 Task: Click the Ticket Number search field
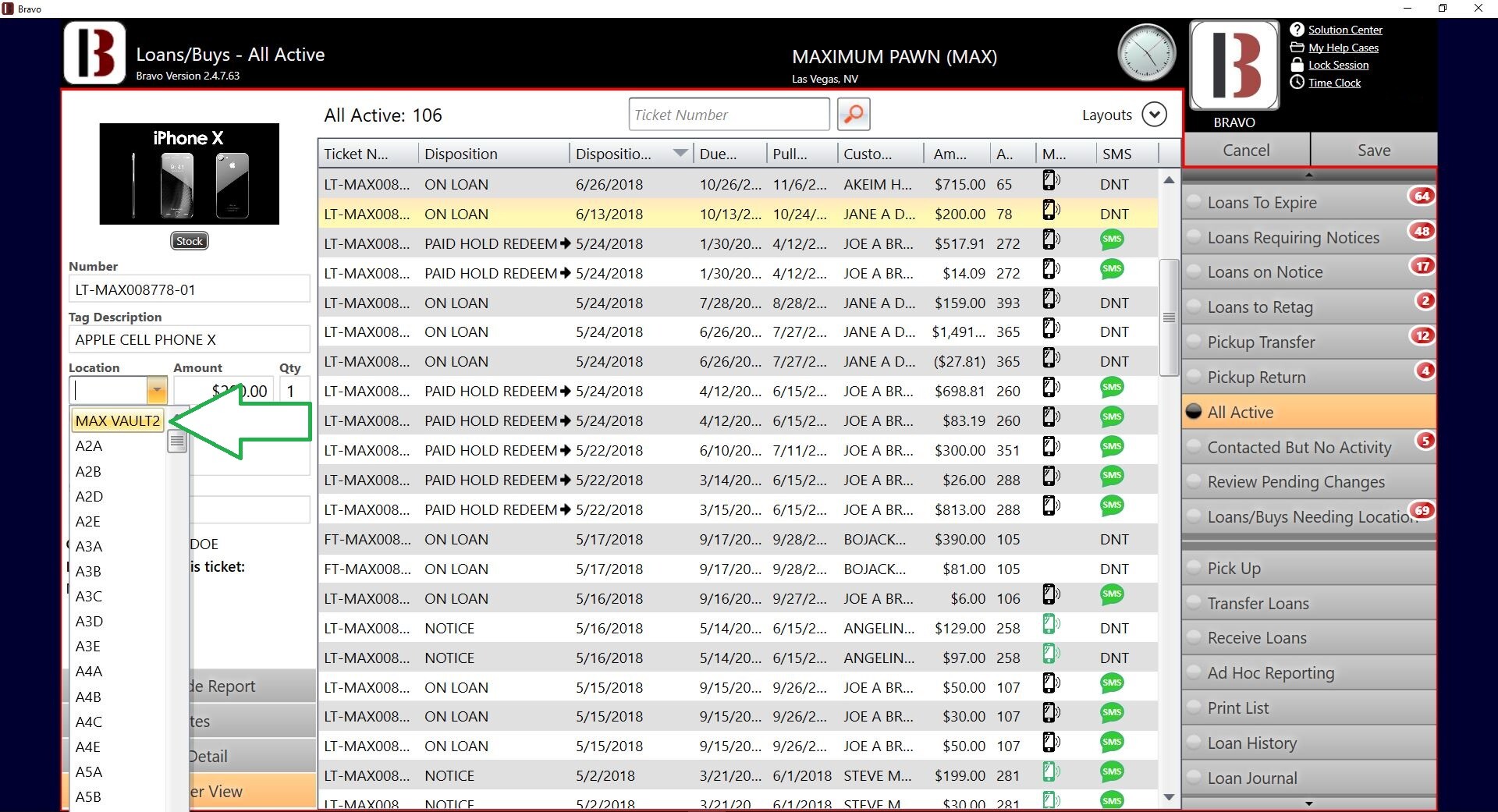[x=729, y=115]
